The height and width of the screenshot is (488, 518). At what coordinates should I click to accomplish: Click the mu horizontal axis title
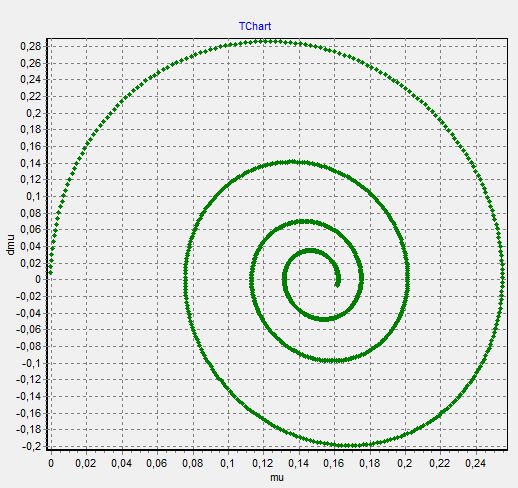[277, 478]
